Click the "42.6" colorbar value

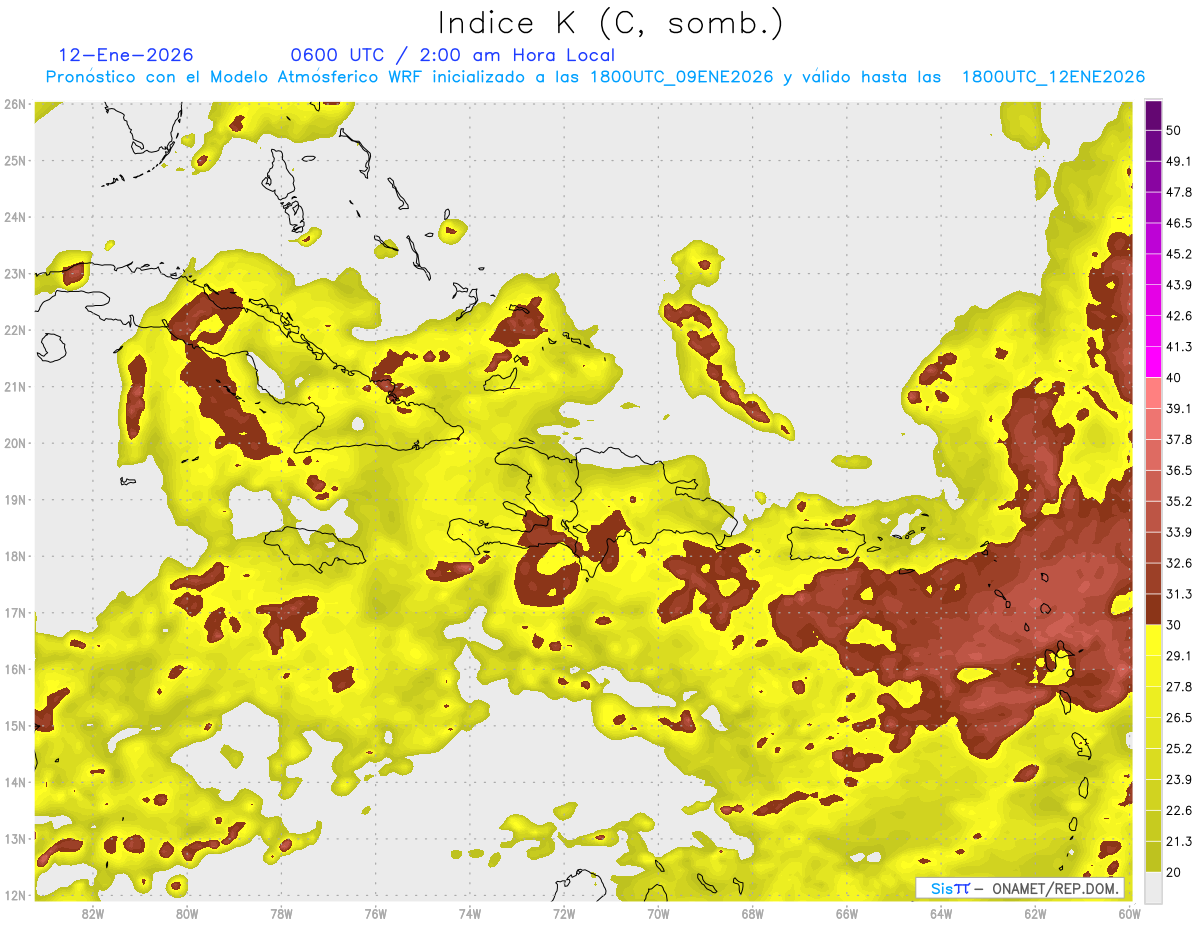point(1179,316)
